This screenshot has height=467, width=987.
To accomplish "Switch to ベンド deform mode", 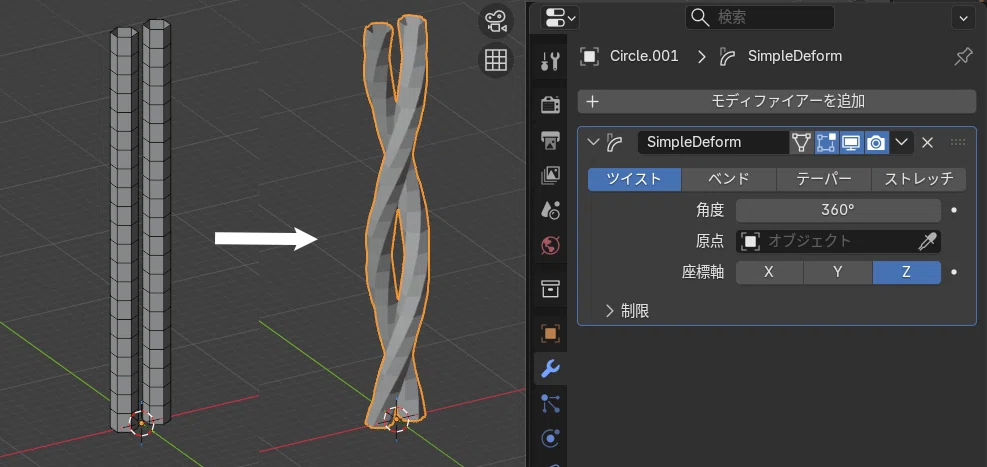I will click(729, 179).
